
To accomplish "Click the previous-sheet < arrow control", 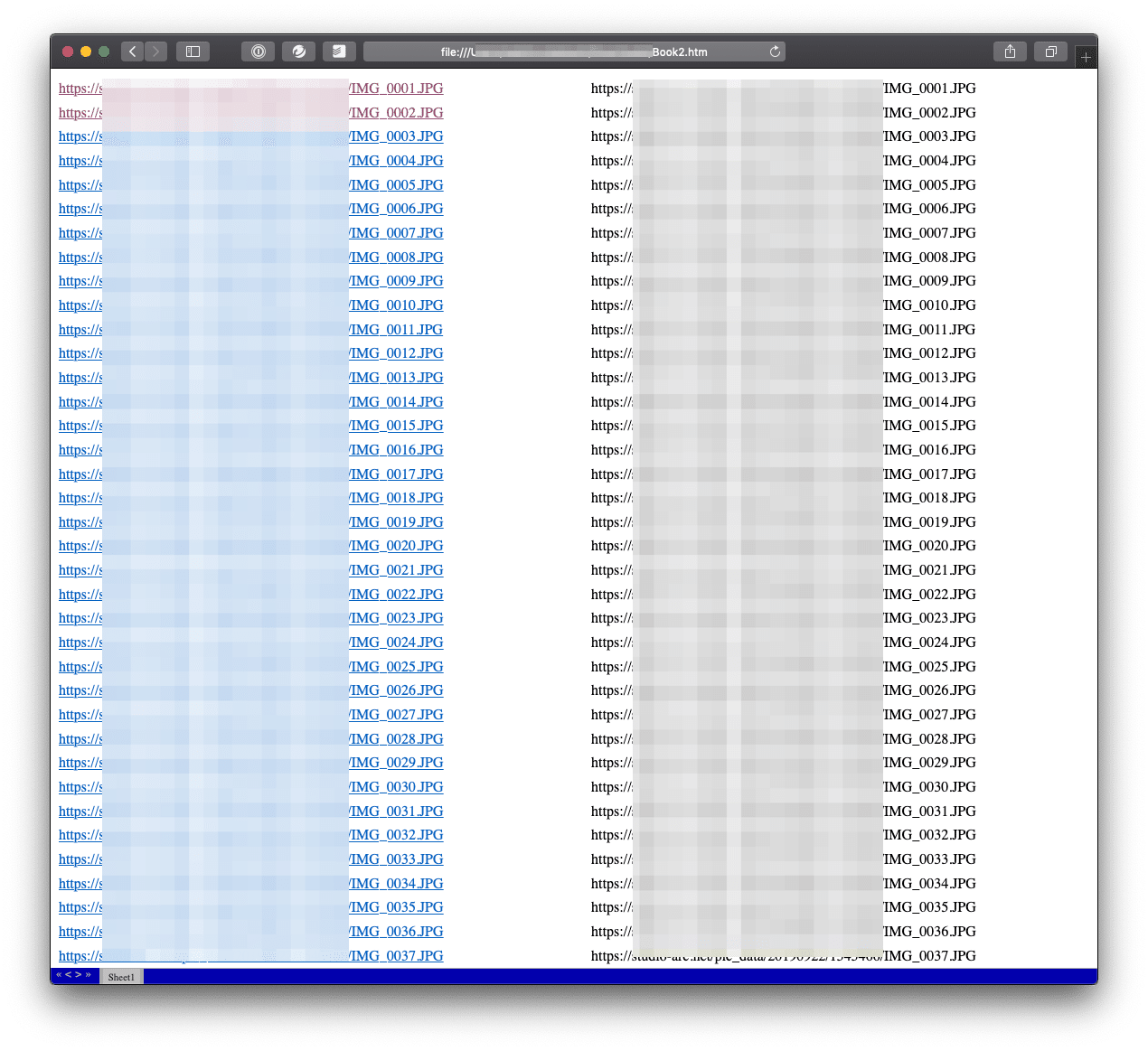I will (68, 975).
